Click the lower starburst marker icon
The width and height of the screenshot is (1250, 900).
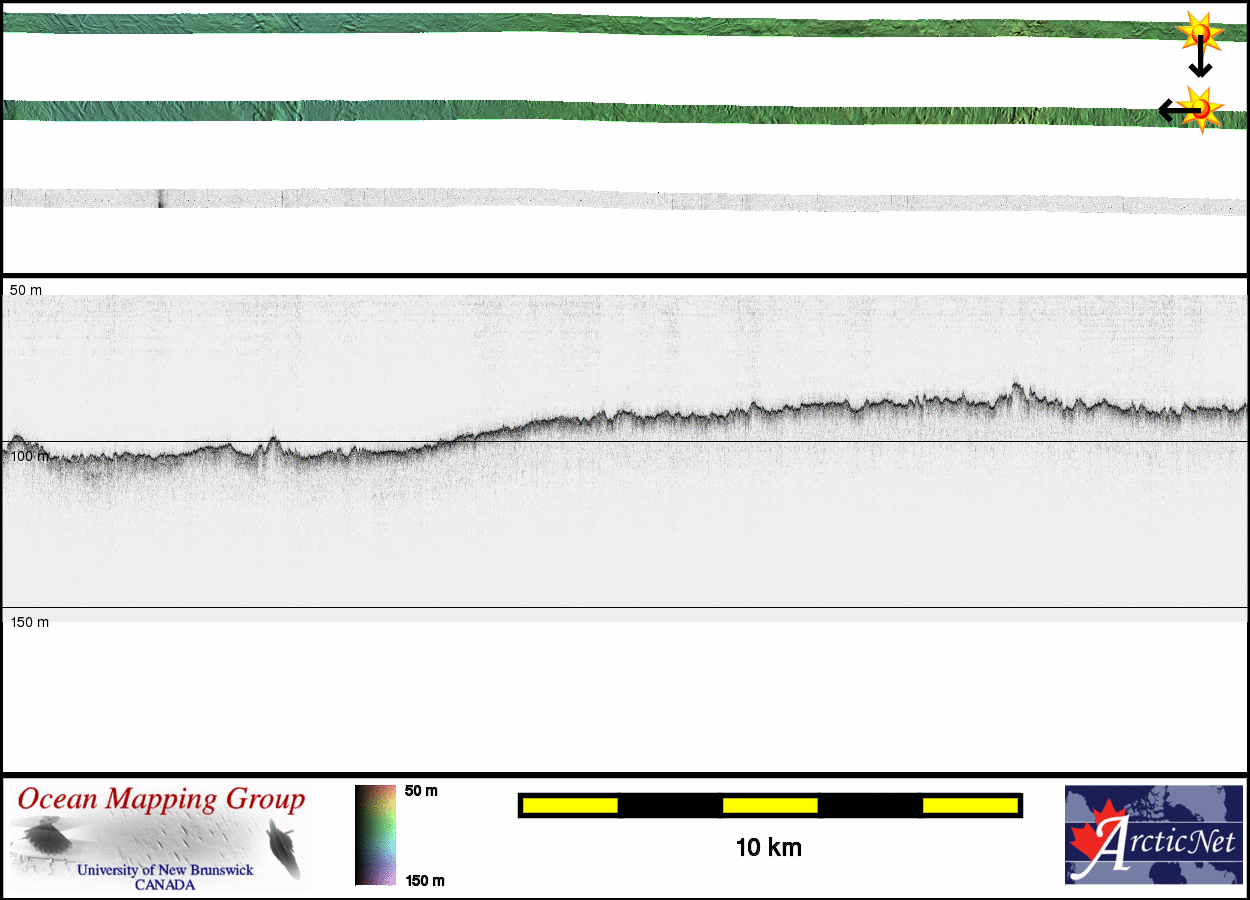[x=1202, y=109]
